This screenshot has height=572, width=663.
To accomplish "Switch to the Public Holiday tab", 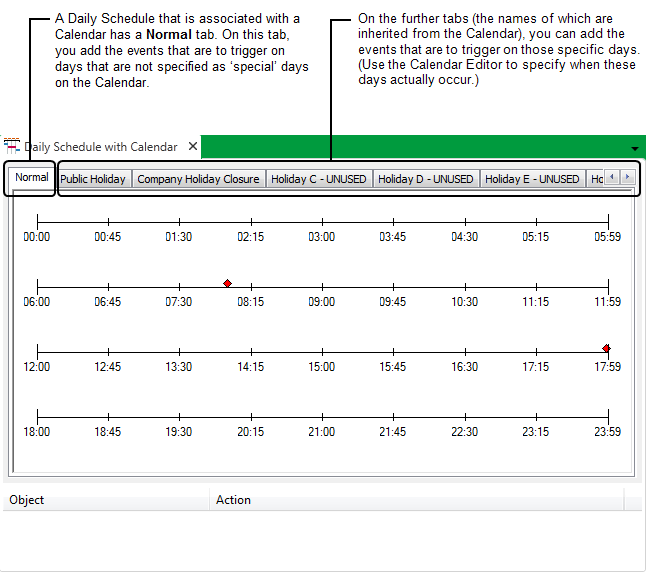I will pos(93,179).
